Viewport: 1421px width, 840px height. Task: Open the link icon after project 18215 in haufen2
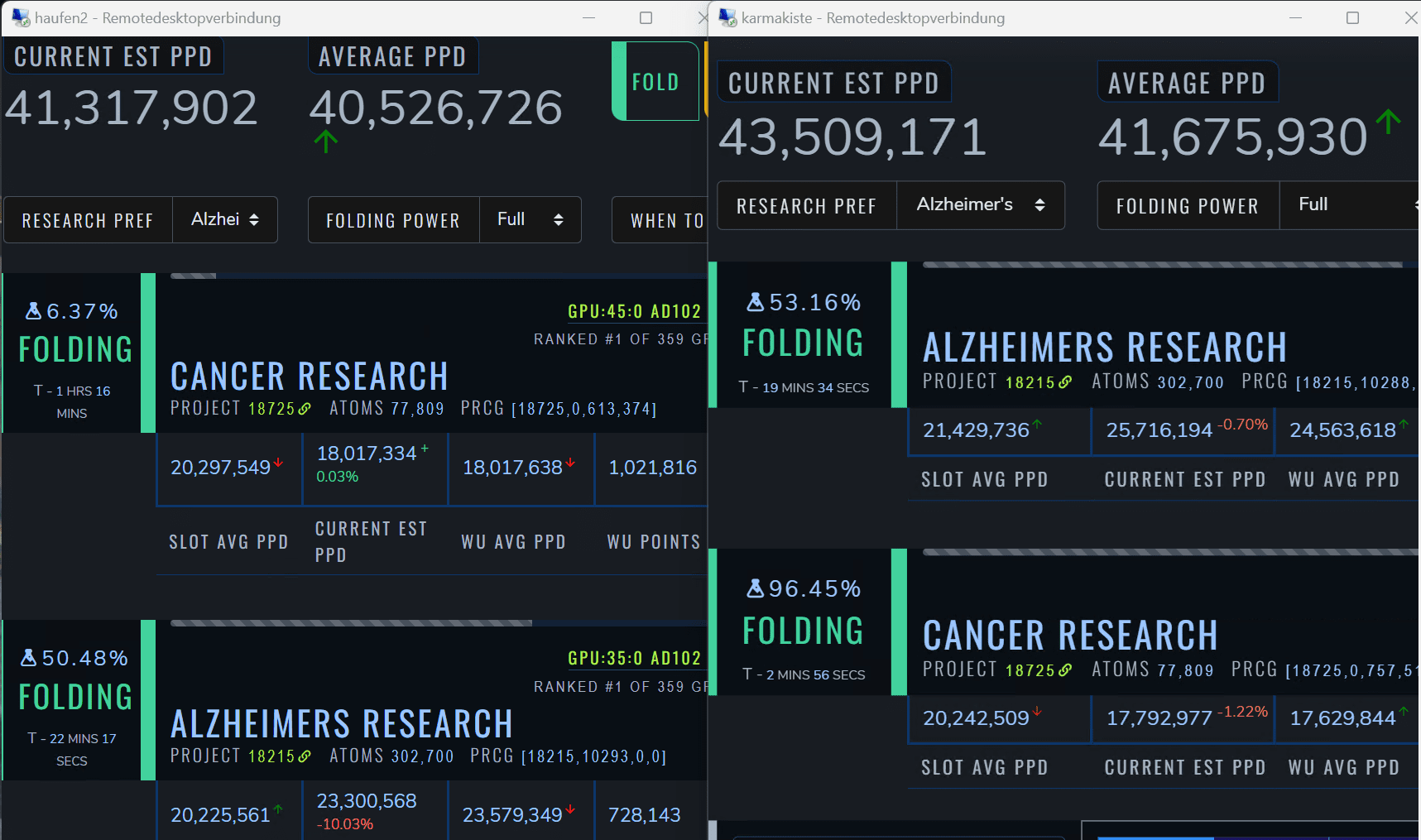(305, 756)
